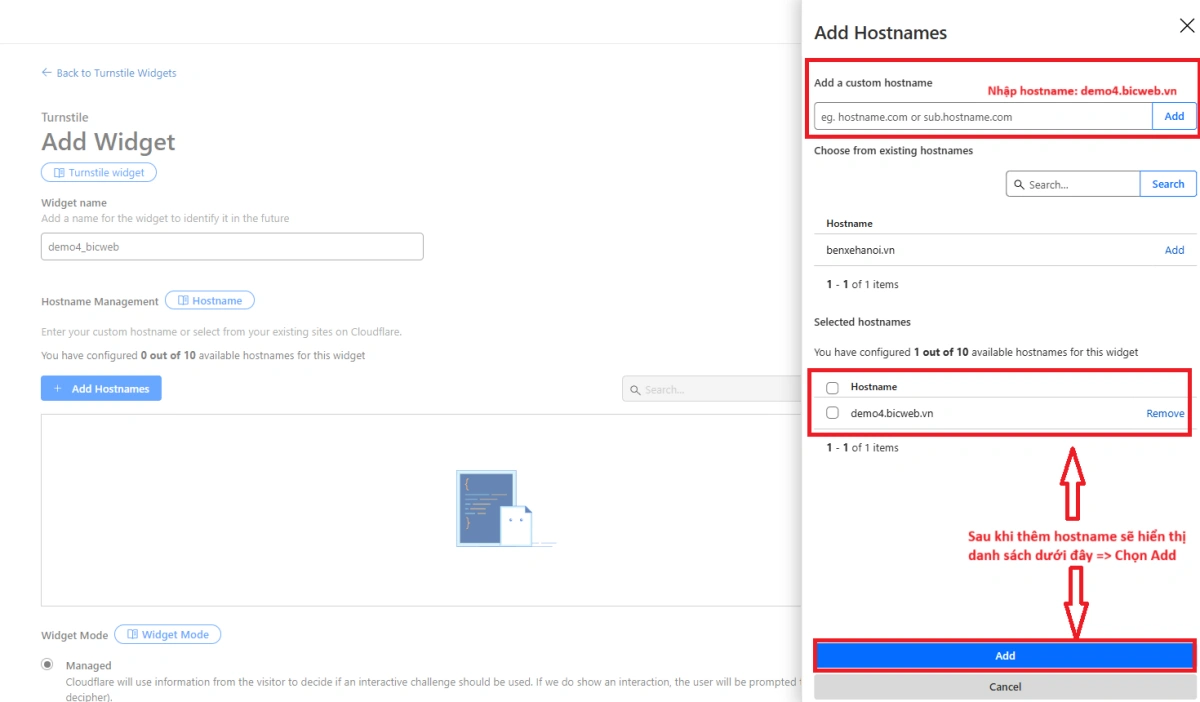
Task: Open the Hostname documentation link
Action: tap(210, 300)
